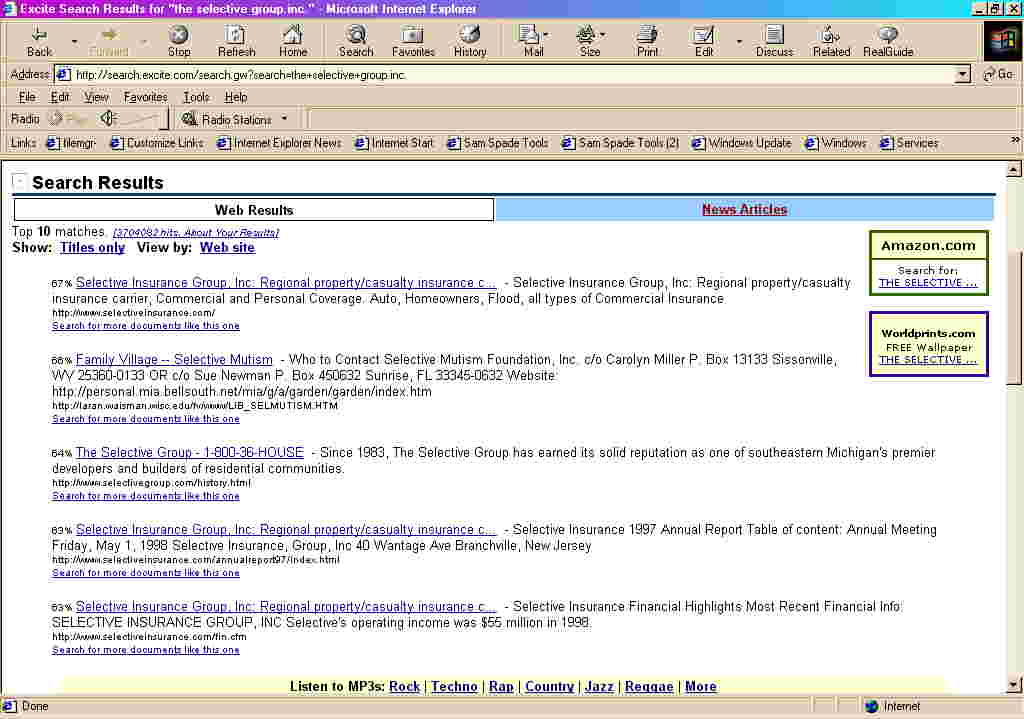Image resolution: width=1024 pixels, height=719 pixels.
Task: Click the Search toolbar icon
Action: point(356,36)
